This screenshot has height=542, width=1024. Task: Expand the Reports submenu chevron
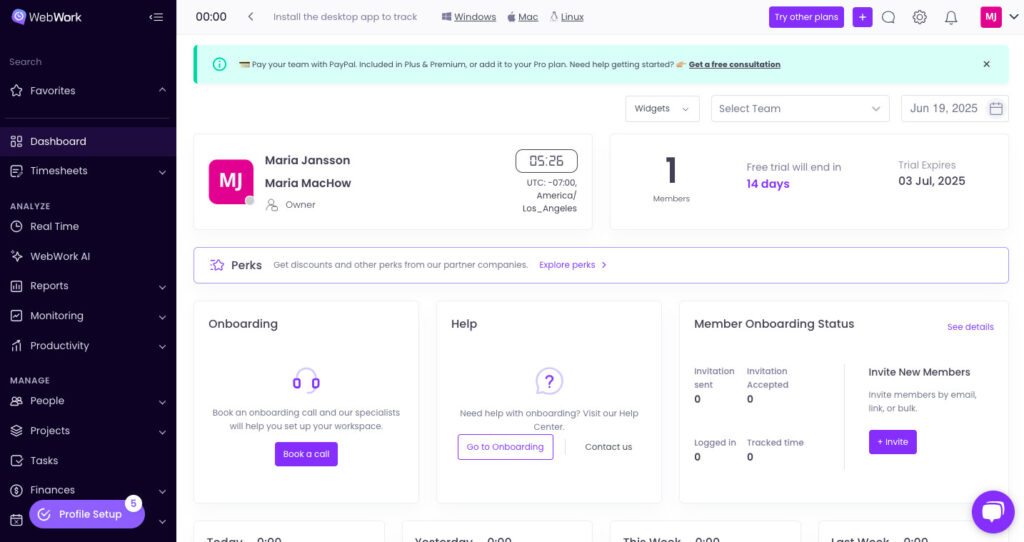162,287
